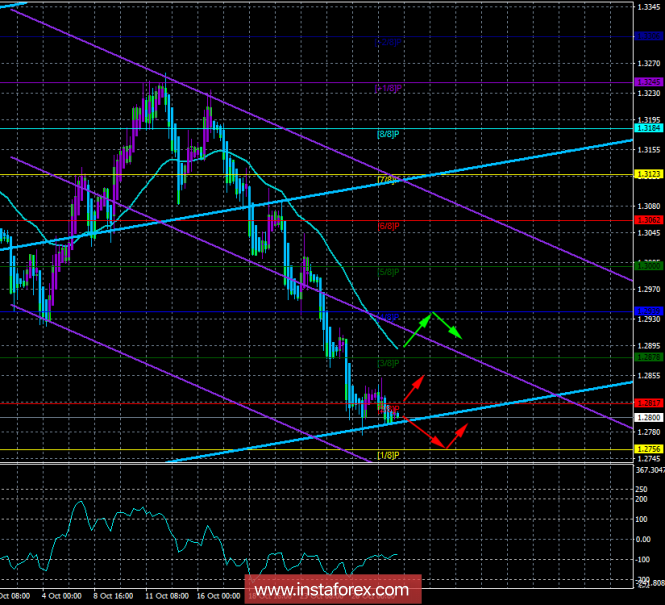Viewport: 665px width, 605px height.
Task: Click the [6/8]P Murray level label
Action: coord(388,226)
